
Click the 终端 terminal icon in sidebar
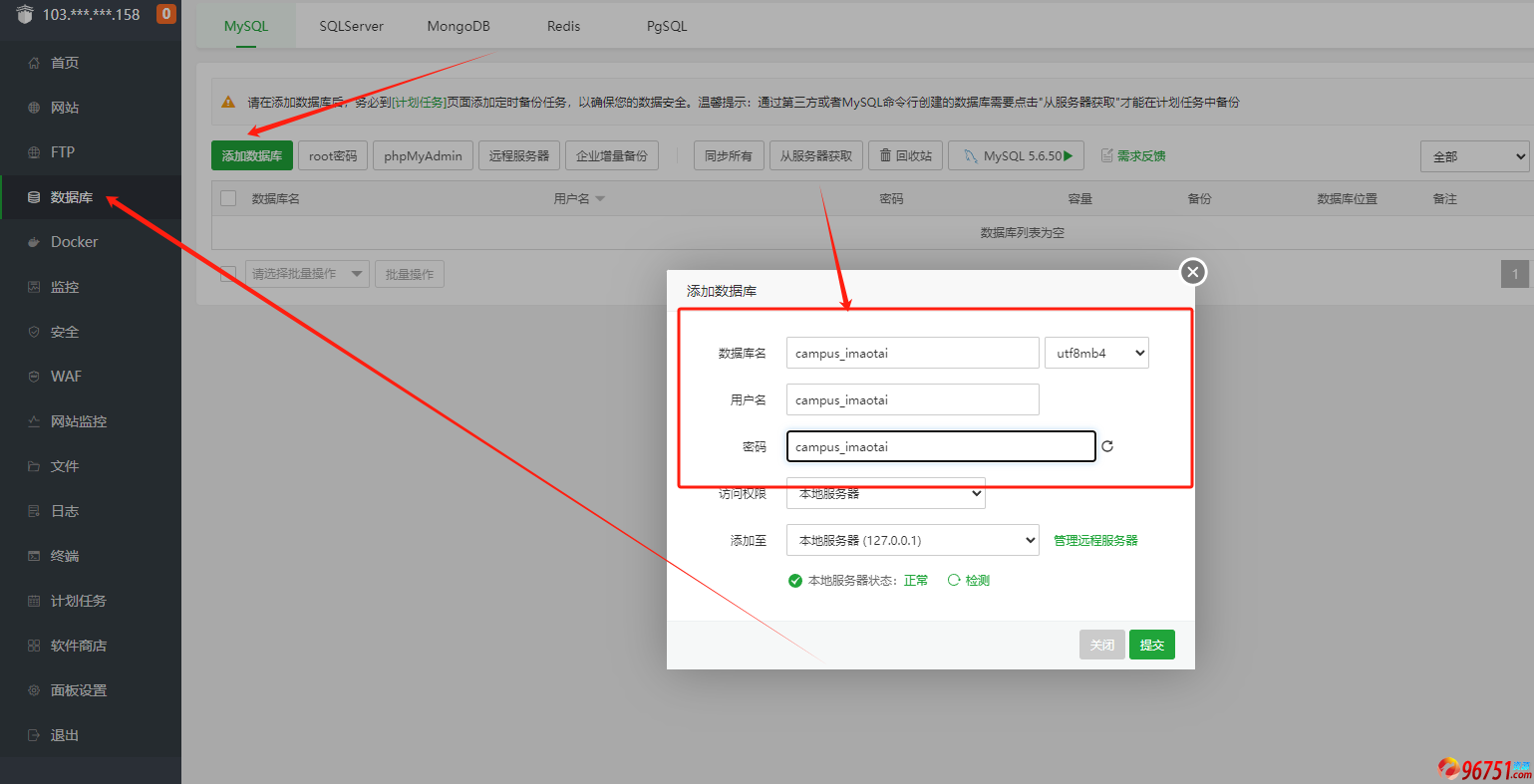pos(34,556)
